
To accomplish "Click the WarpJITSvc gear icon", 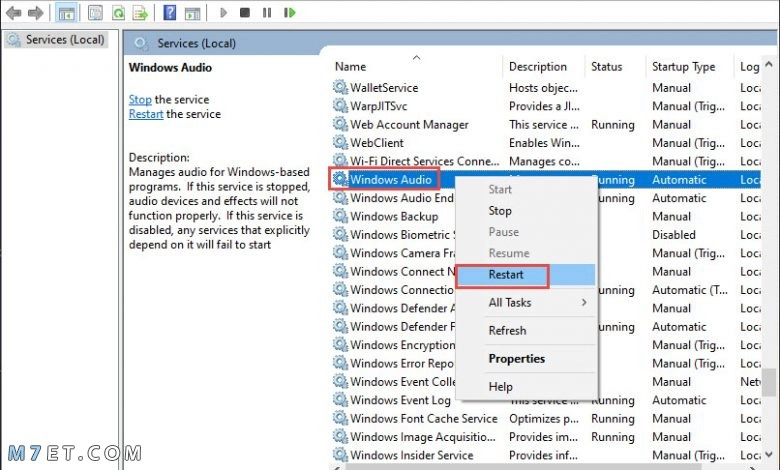I will 340,106.
